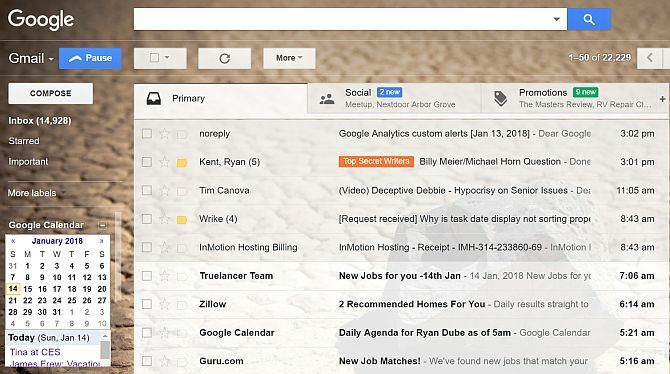Viewport: 670px width, 374px height.
Task: Click the COMPOSE button
Action: click(x=50, y=94)
